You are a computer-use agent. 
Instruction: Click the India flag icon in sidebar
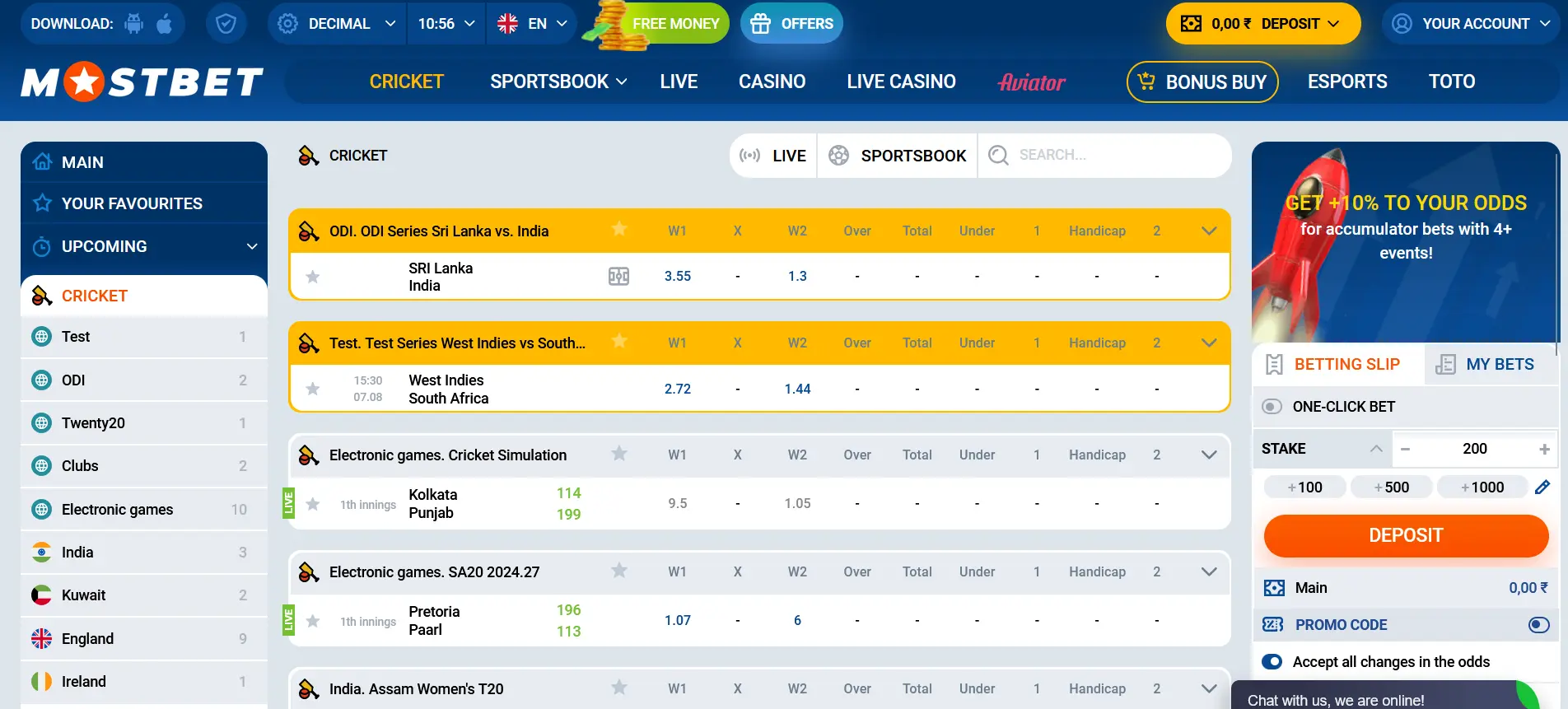(41, 552)
